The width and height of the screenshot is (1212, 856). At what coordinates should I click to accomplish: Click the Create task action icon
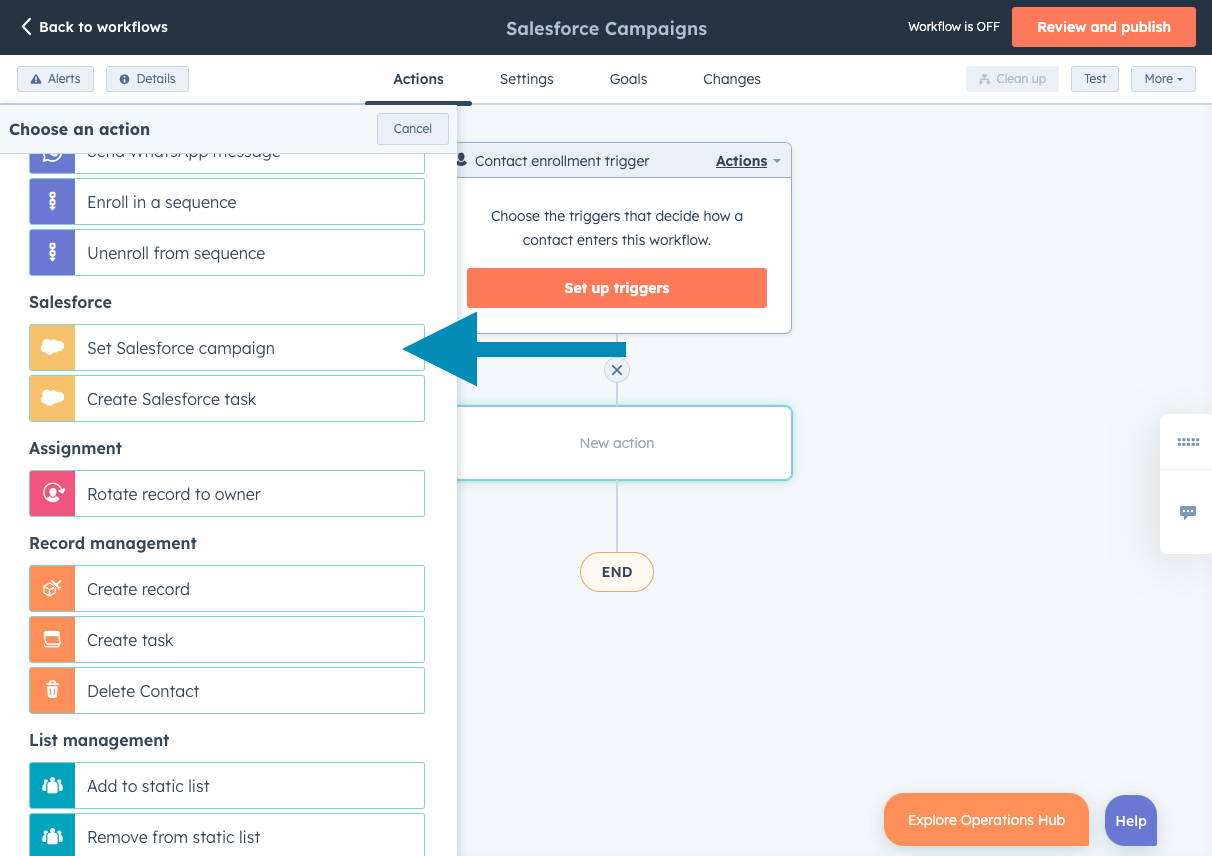click(x=51, y=639)
